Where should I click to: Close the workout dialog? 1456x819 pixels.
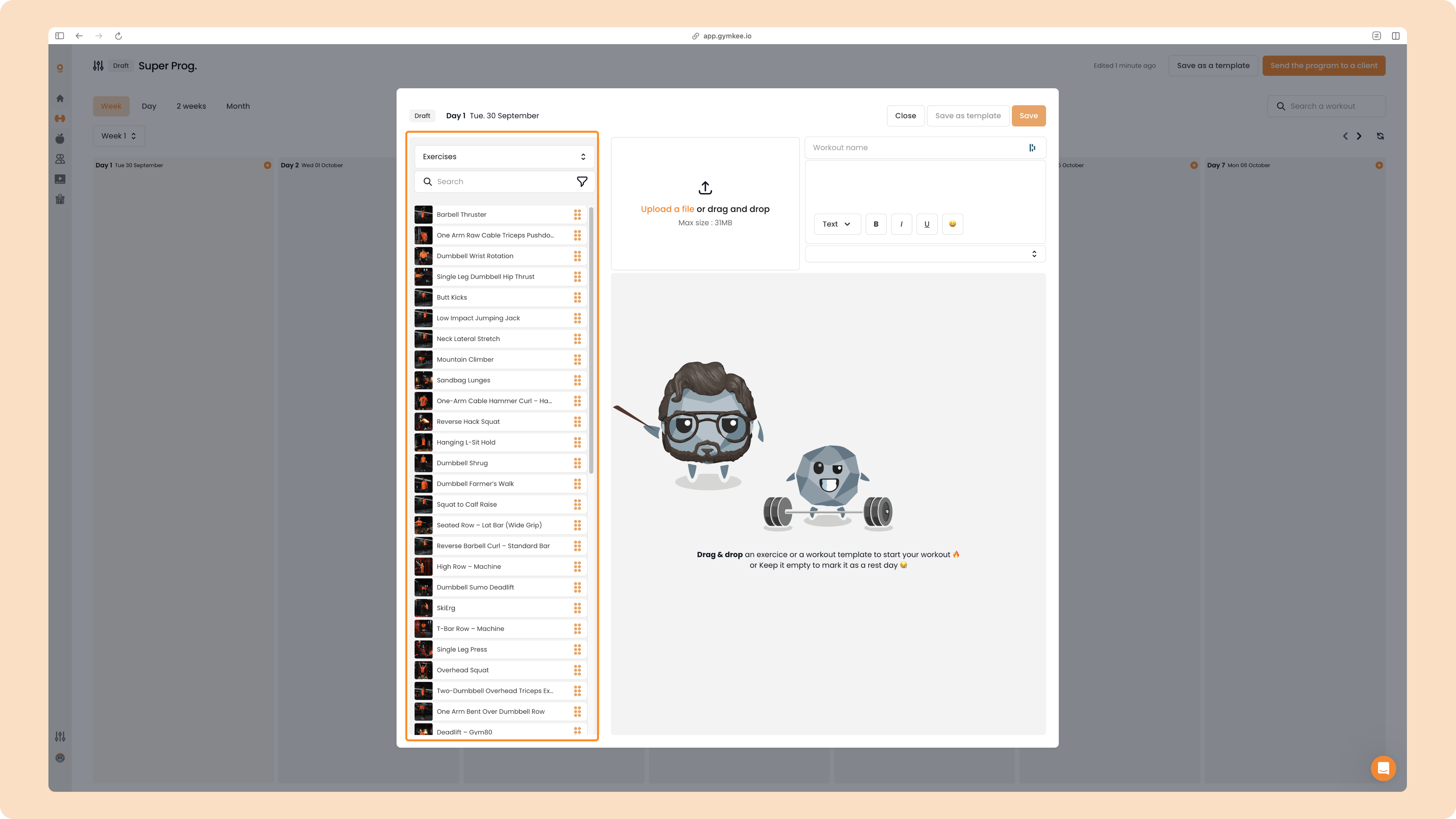pos(905,116)
